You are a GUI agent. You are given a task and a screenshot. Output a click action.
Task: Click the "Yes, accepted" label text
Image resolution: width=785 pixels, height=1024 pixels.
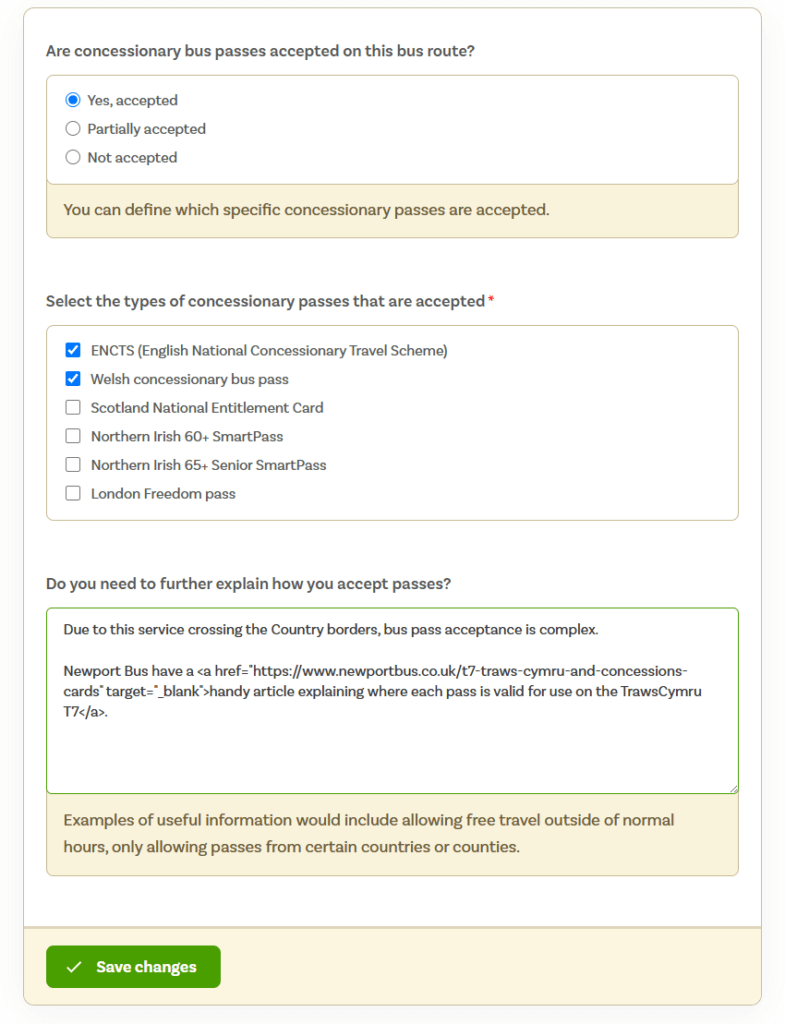tap(133, 100)
